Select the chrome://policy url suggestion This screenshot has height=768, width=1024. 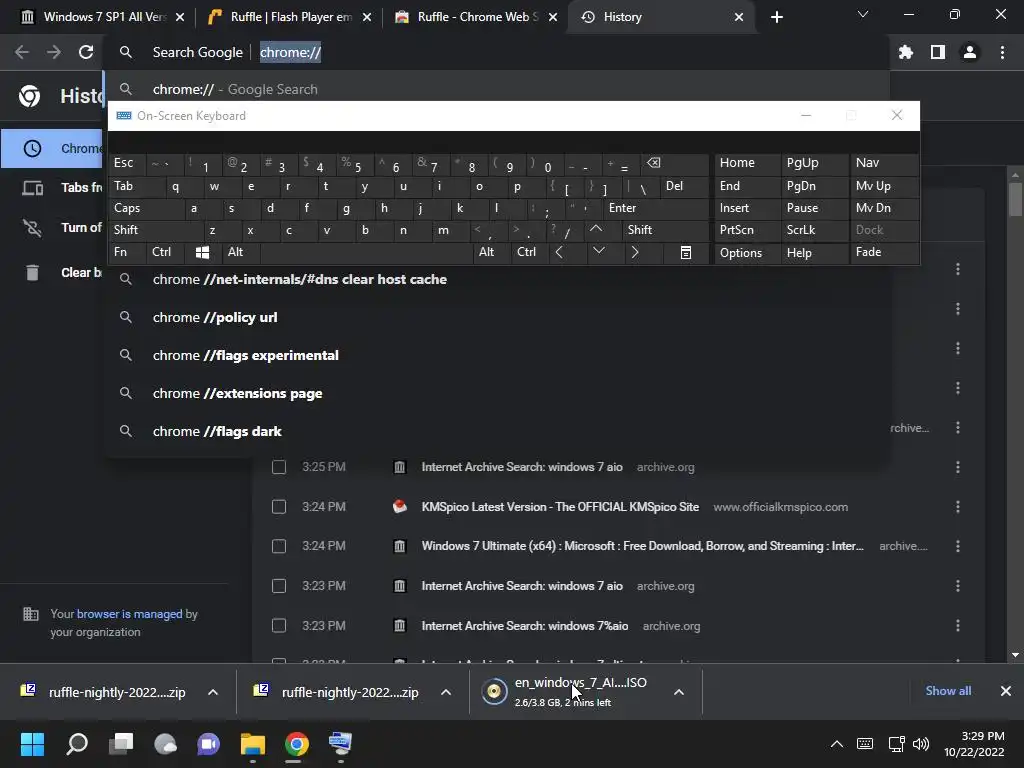(x=499, y=317)
